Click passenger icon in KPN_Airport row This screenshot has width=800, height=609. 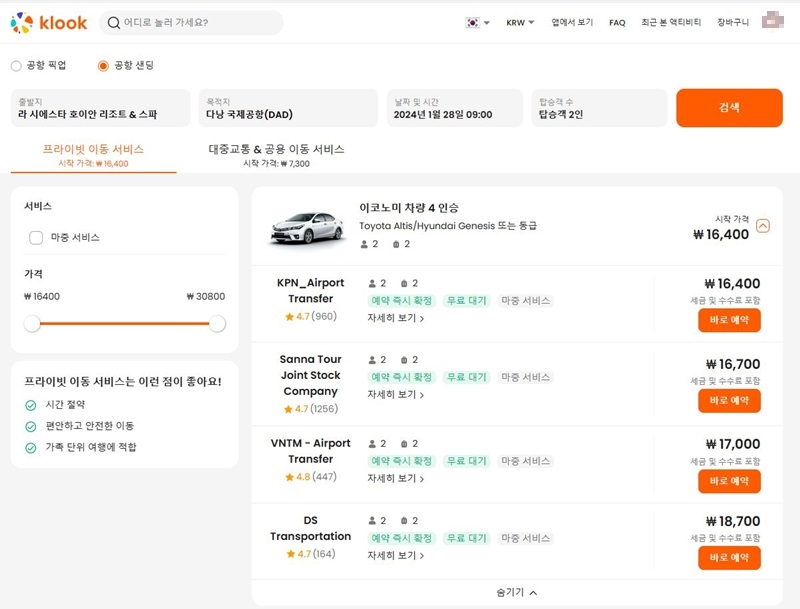click(x=372, y=283)
